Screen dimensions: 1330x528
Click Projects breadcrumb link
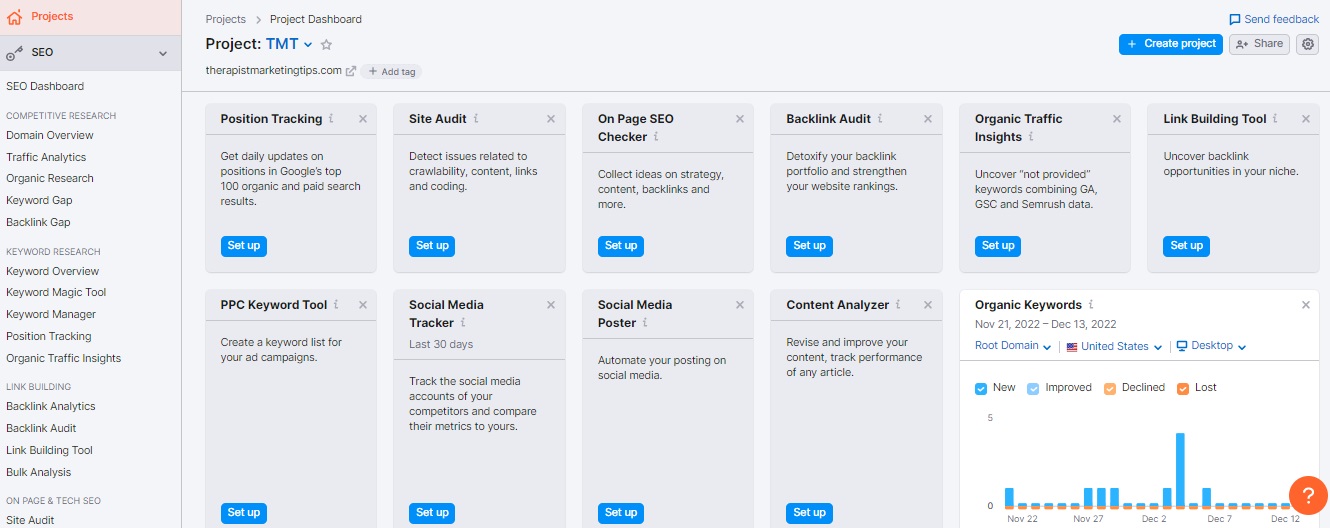[x=226, y=19]
